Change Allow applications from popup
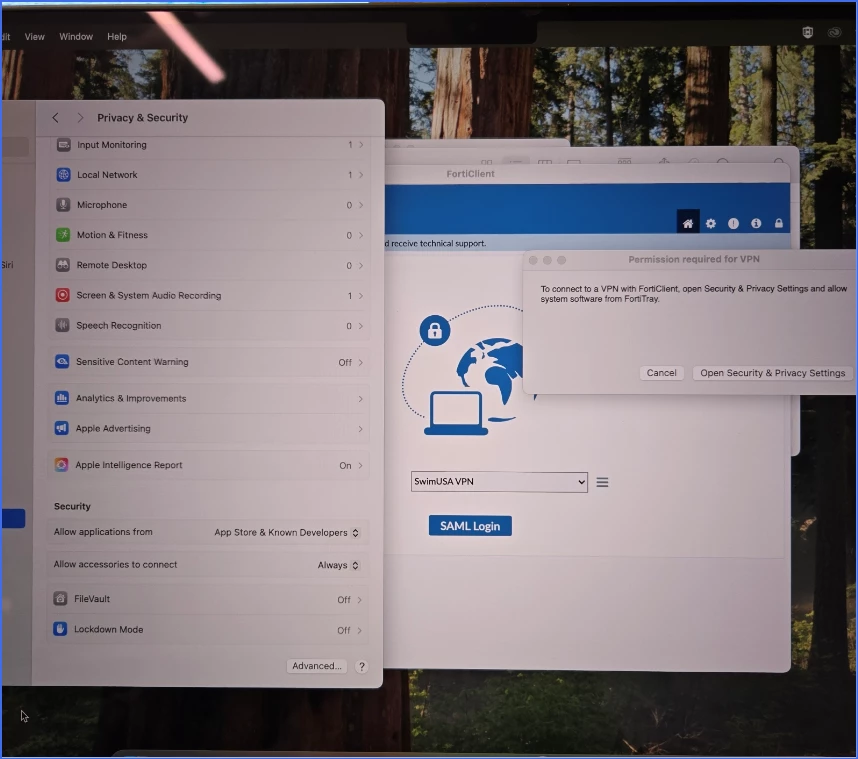 tap(286, 532)
